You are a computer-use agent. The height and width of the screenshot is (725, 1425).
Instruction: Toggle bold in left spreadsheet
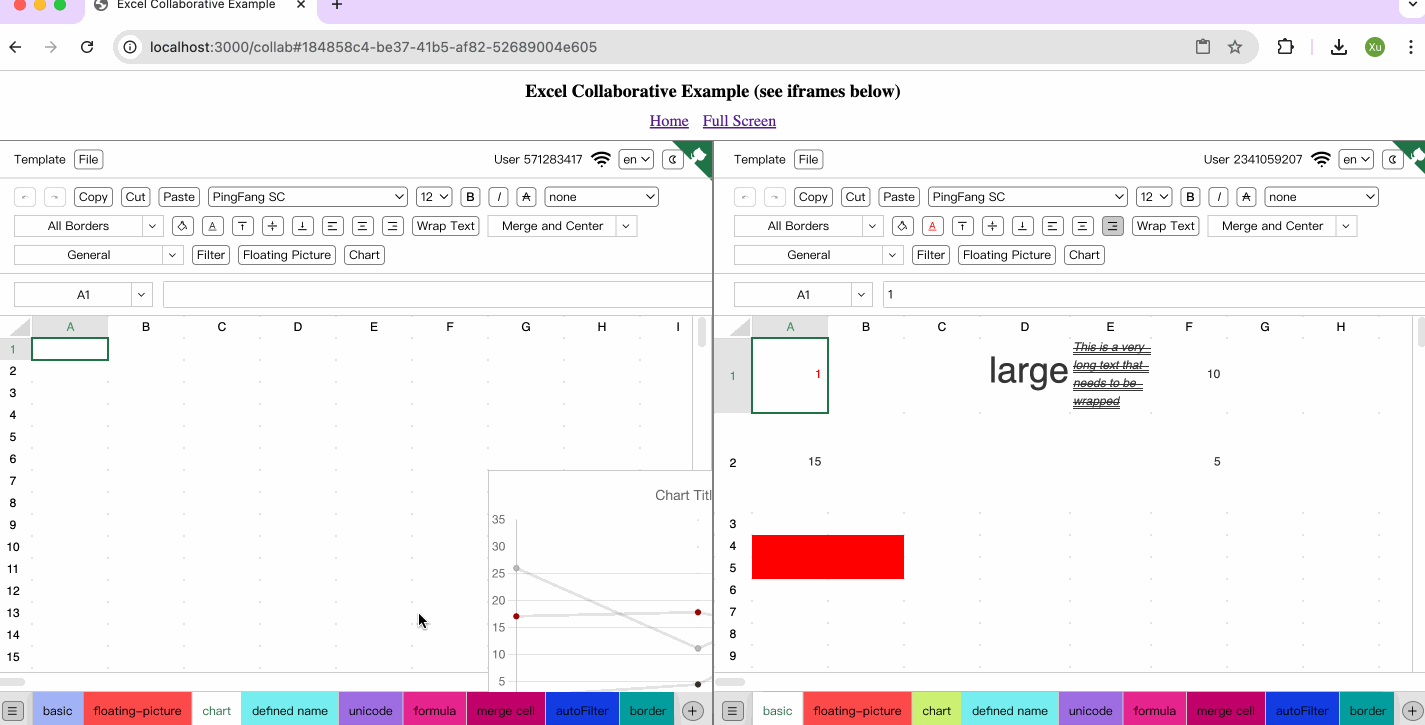click(471, 197)
